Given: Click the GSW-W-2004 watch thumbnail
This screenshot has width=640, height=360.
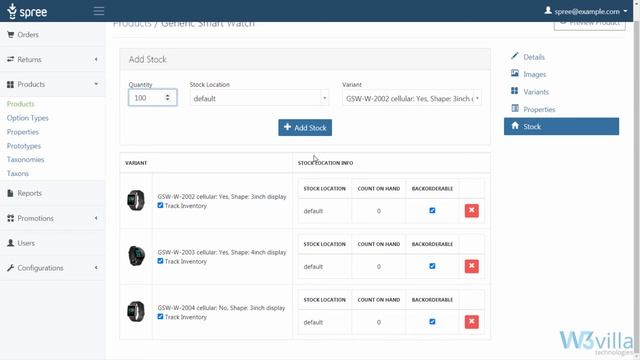Looking at the screenshot, I should pos(136,311).
